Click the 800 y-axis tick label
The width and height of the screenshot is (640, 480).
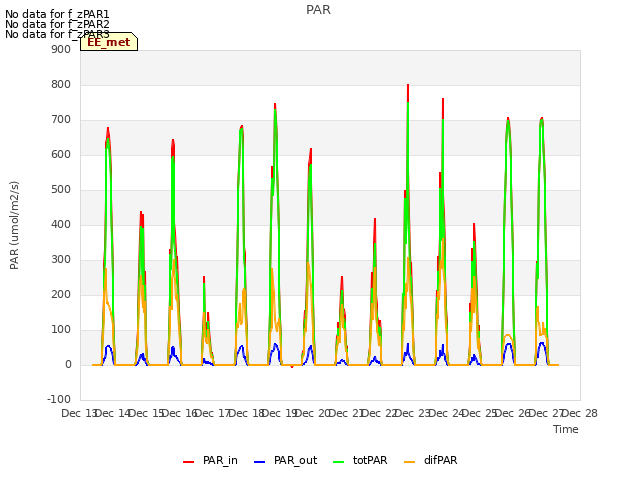coord(61,84)
